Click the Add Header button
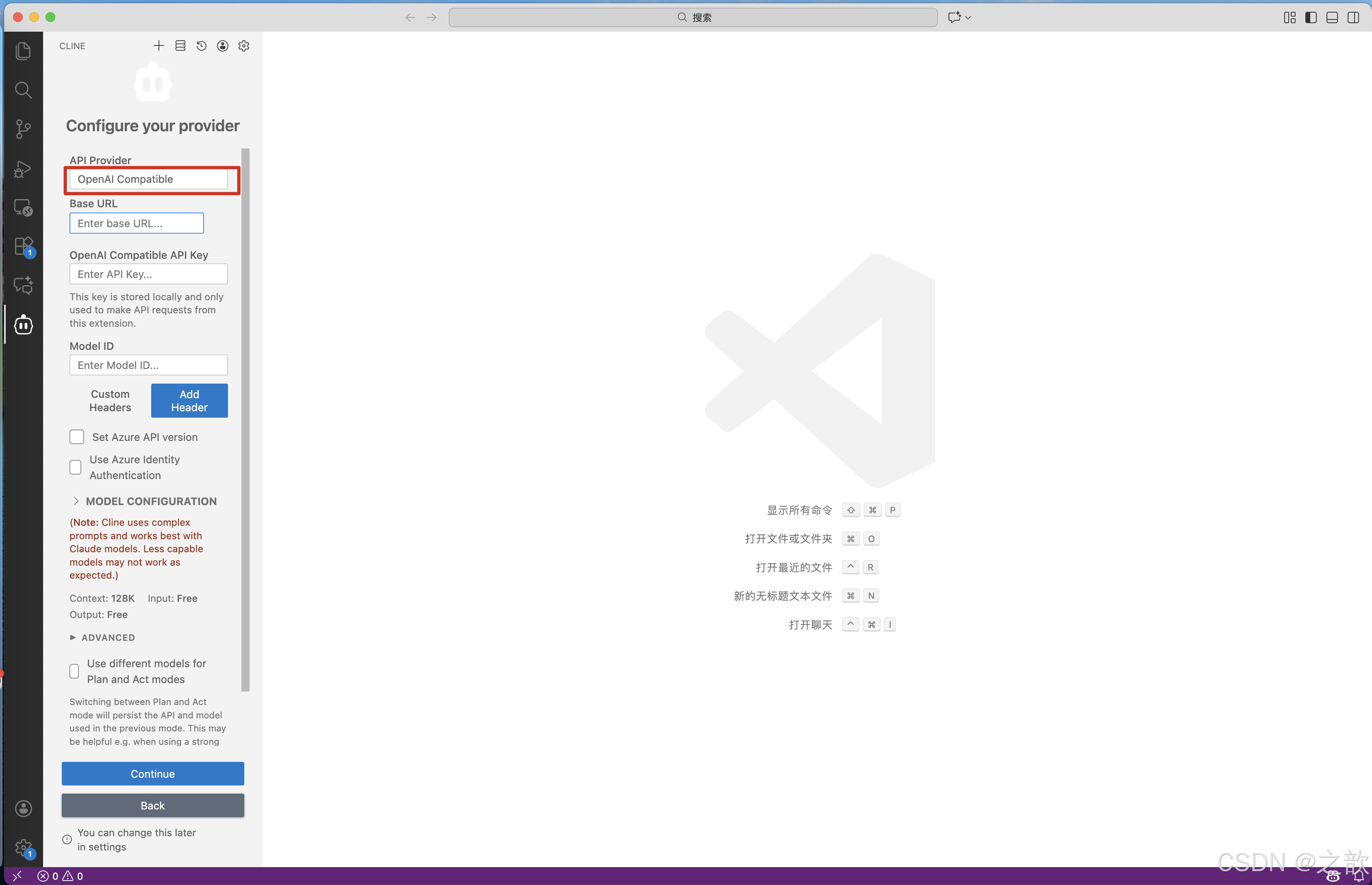This screenshot has height=885, width=1372. (x=189, y=401)
